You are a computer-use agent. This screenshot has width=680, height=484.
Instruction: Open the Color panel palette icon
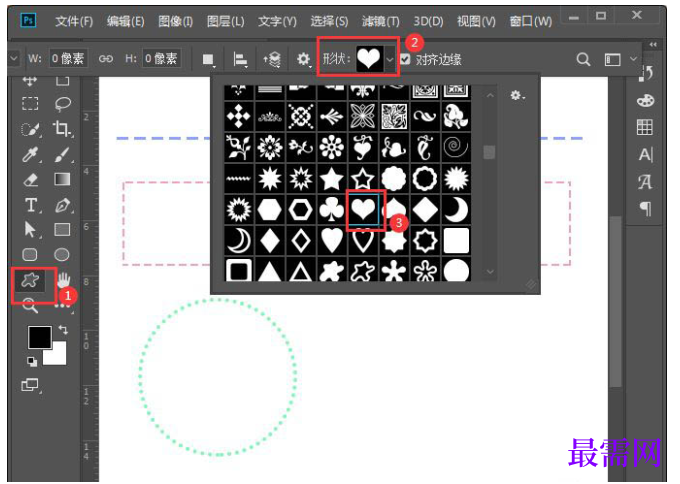click(645, 101)
